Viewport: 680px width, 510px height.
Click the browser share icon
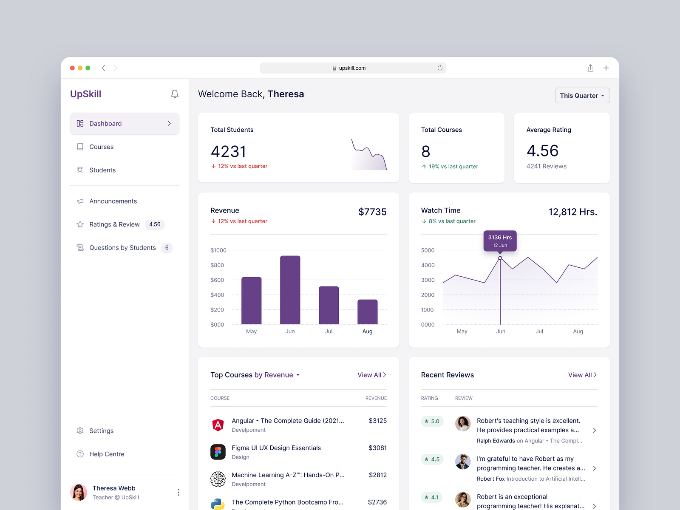[x=590, y=68]
